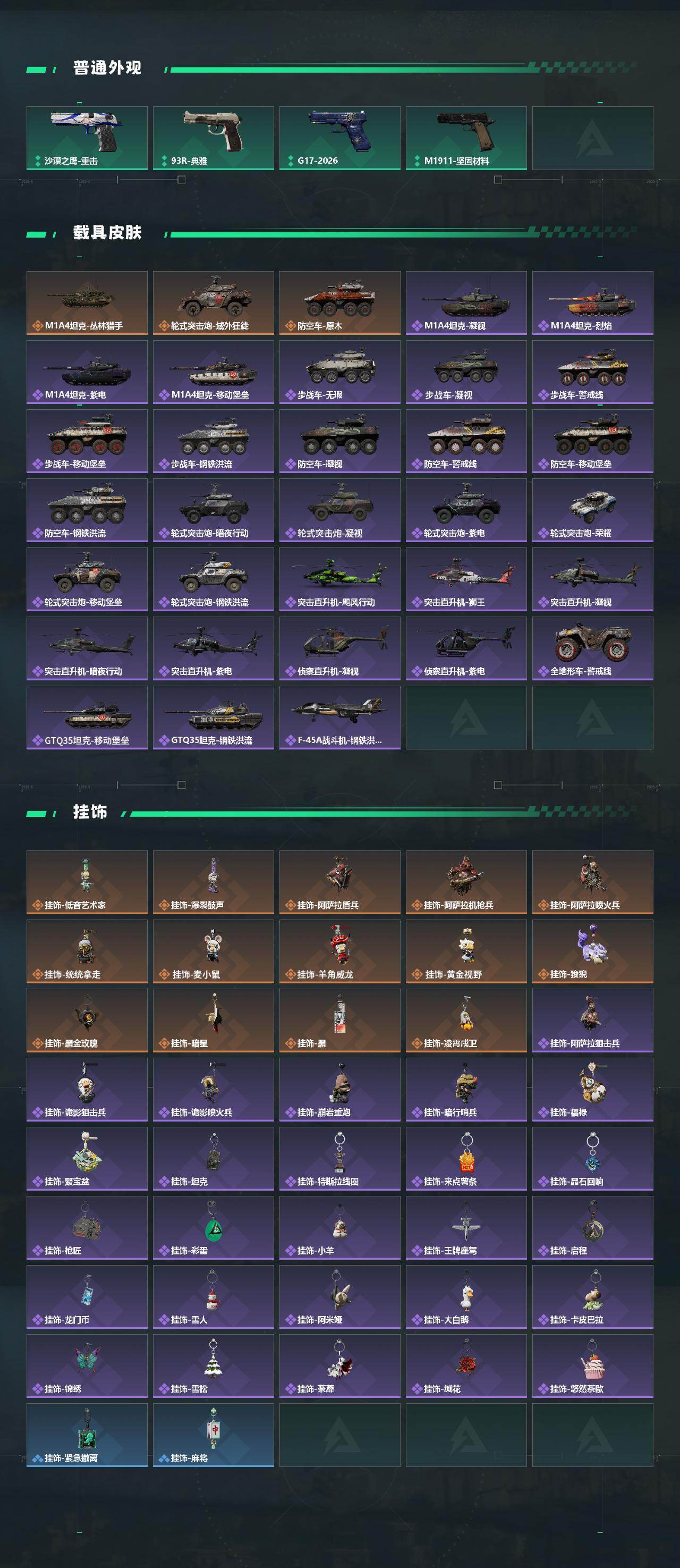The height and width of the screenshot is (1568, 680).
Task: Select the 轮式突击炮-荣耀 skin card
Action: (x=593, y=511)
